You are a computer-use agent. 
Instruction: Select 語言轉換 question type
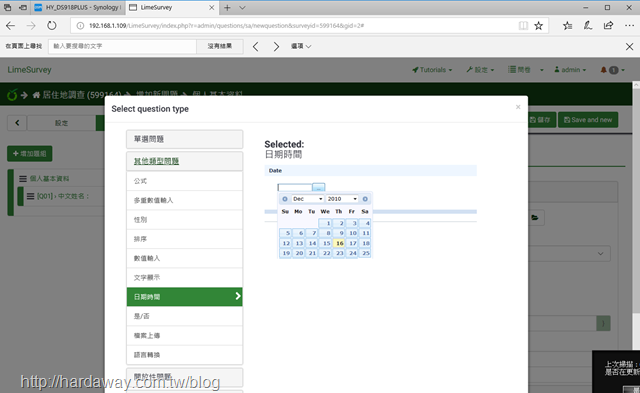tap(184, 355)
